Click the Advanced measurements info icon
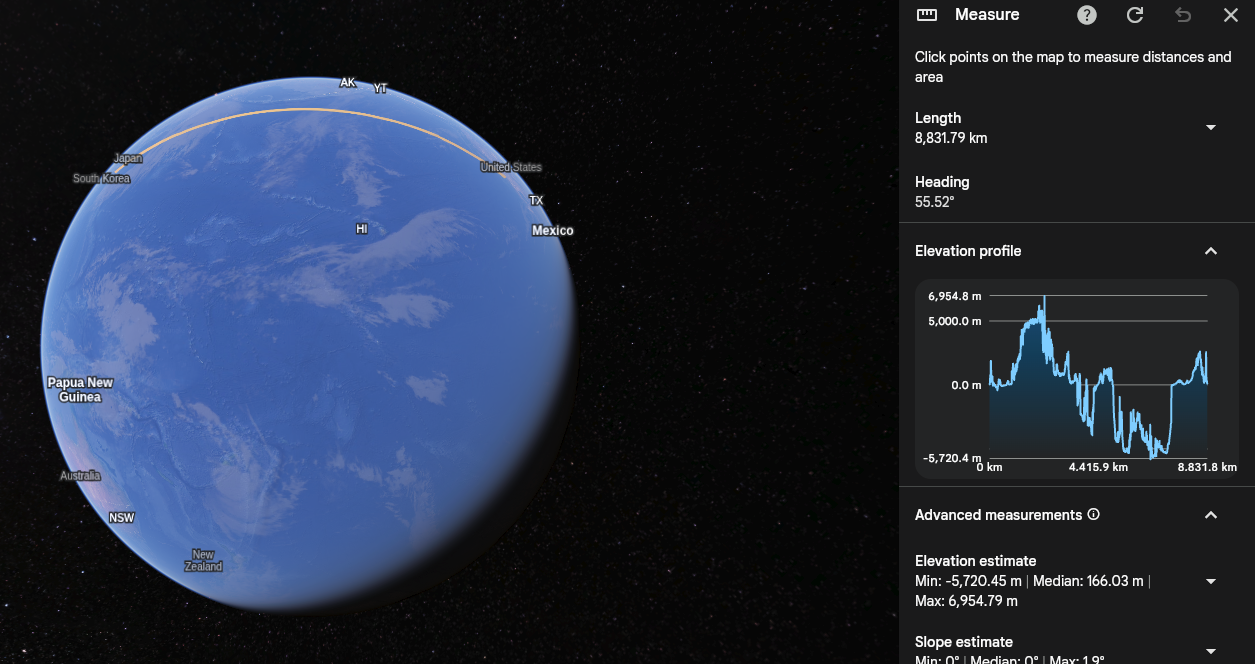The height and width of the screenshot is (664, 1255). tap(1093, 515)
